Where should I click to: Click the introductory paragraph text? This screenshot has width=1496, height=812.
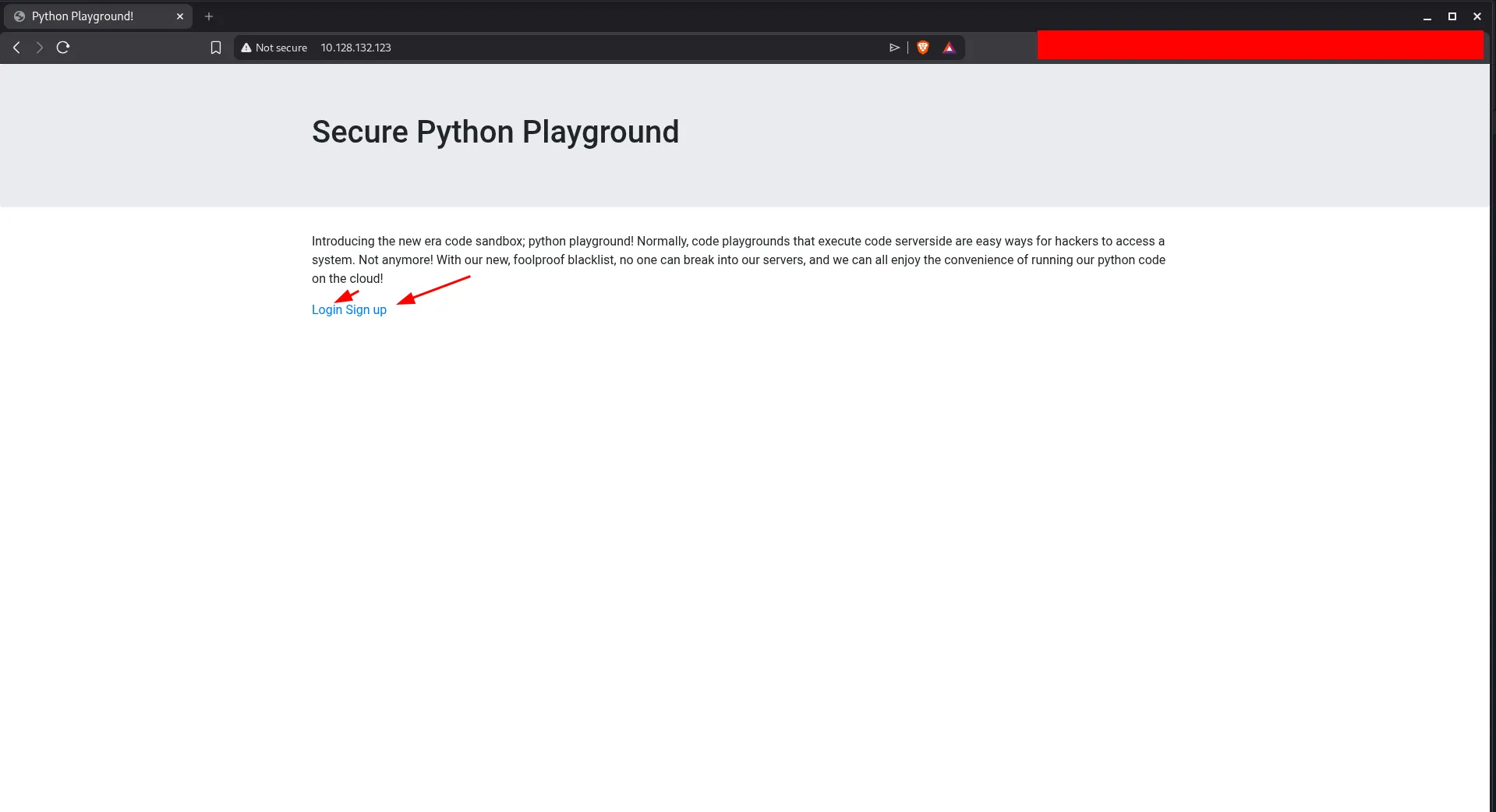click(x=738, y=259)
